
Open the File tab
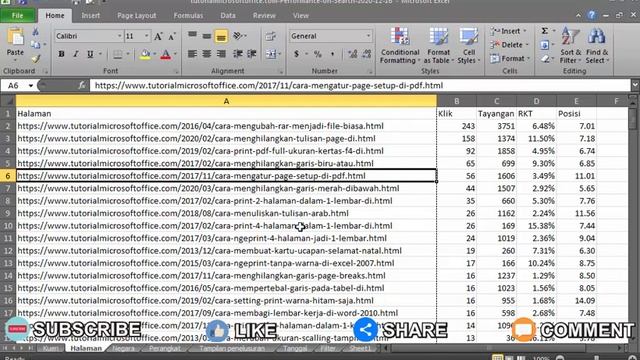[18, 16]
